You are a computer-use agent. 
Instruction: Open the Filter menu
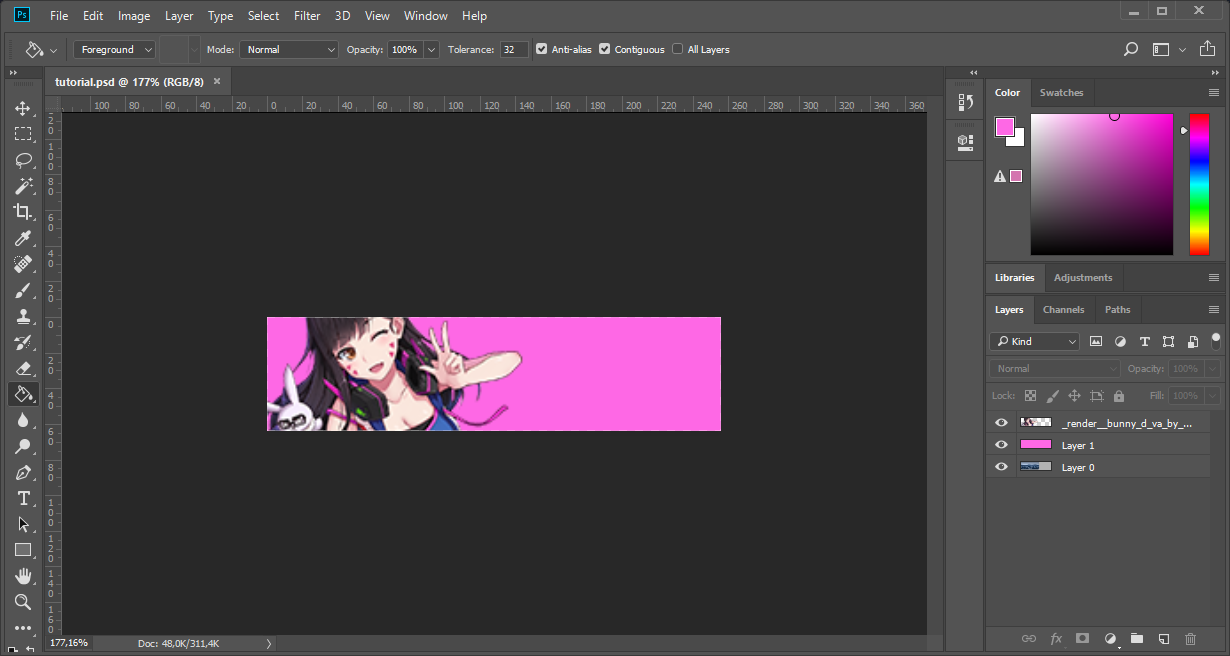[307, 16]
